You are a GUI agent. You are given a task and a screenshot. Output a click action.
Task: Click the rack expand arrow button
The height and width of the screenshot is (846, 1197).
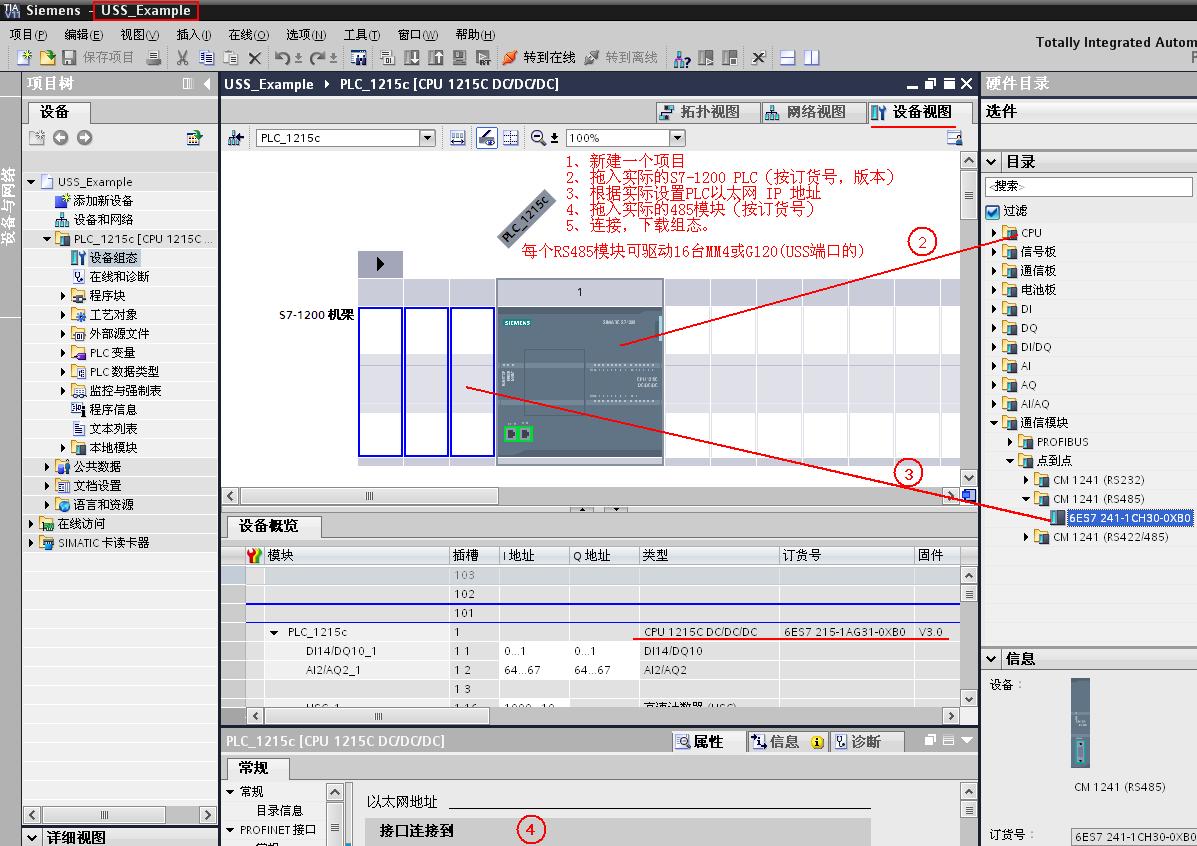380,264
